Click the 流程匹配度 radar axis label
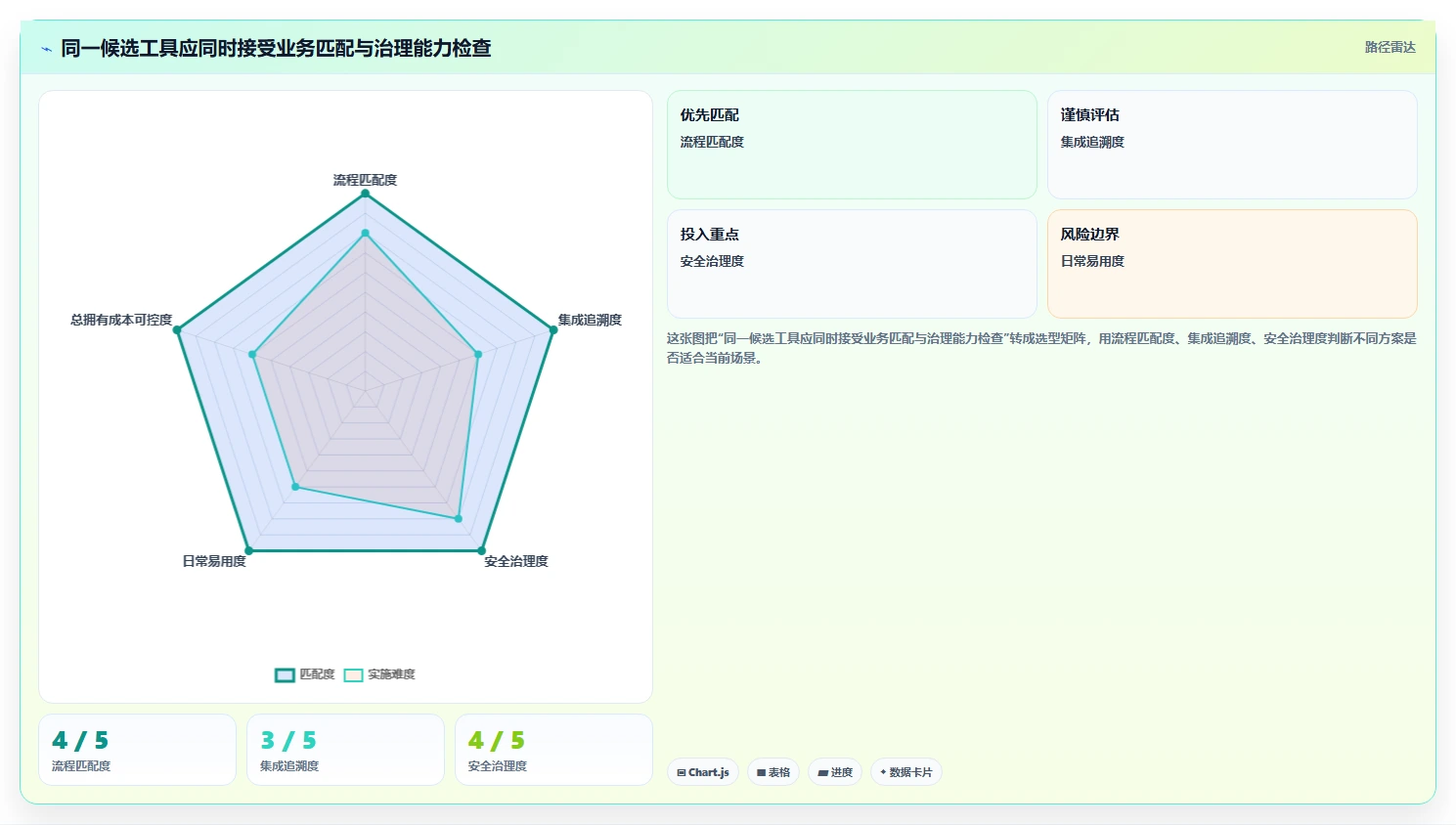Screen dimensions: 1456x825 [365, 180]
